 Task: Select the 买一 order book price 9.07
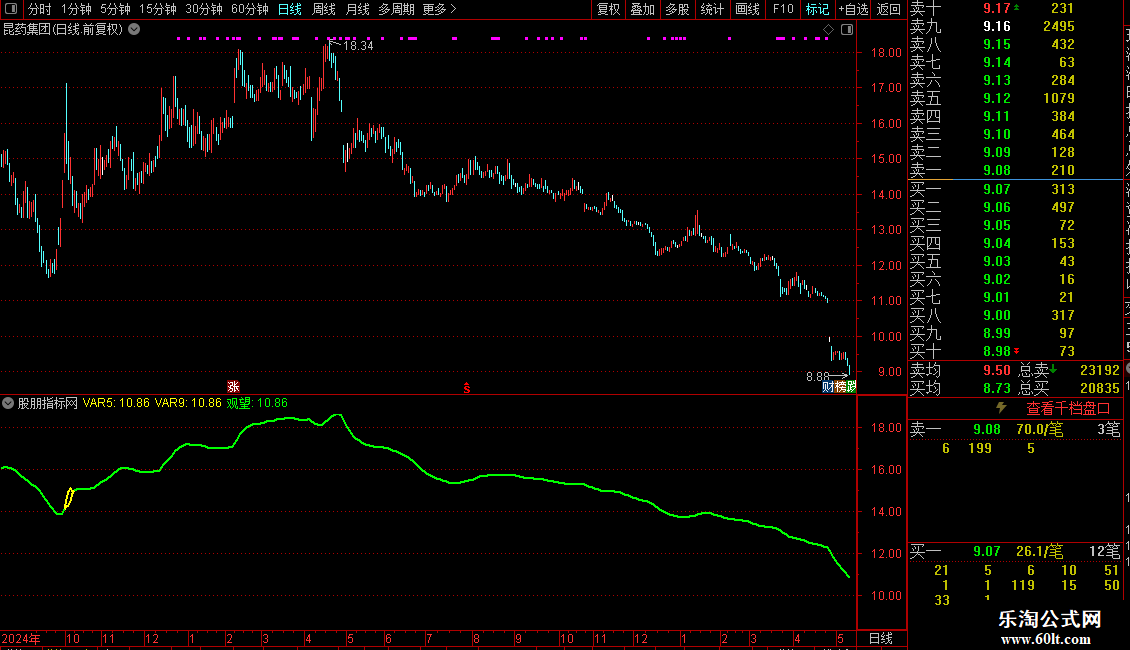pos(997,189)
